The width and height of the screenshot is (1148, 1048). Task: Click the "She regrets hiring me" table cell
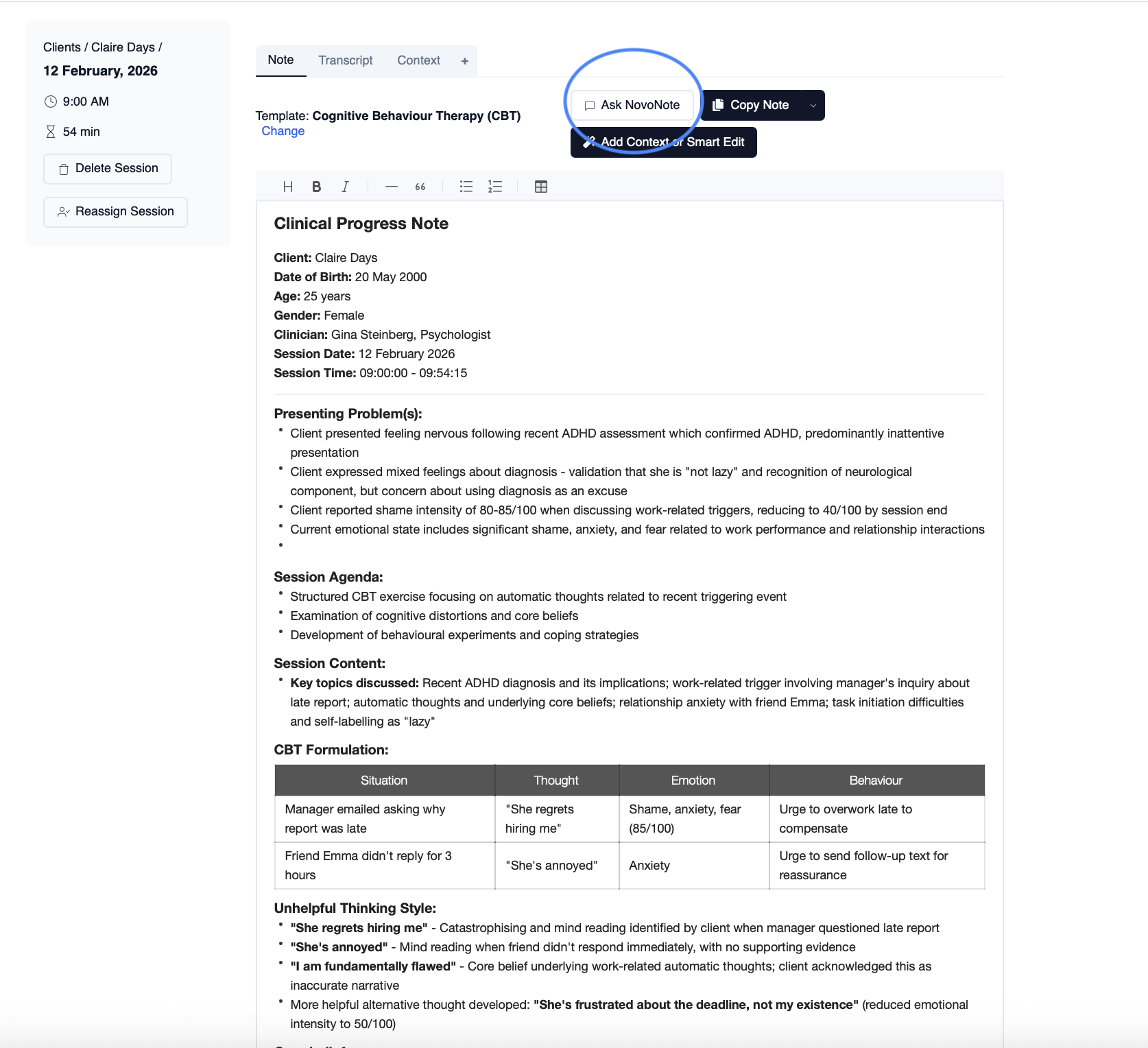(557, 819)
